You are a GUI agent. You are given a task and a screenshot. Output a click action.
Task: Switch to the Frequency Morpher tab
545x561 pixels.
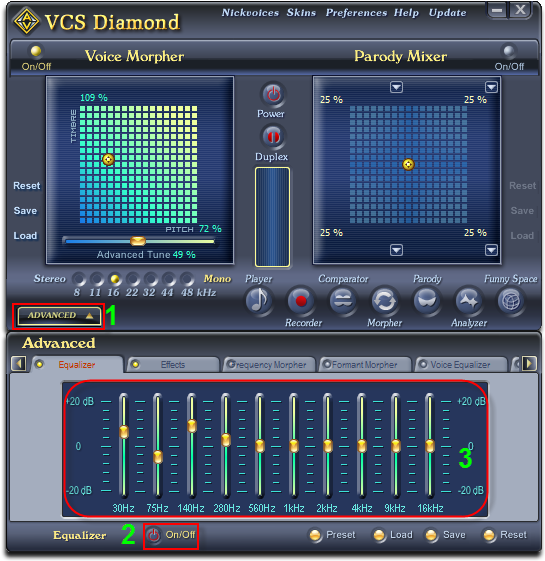tap(268, 365)
